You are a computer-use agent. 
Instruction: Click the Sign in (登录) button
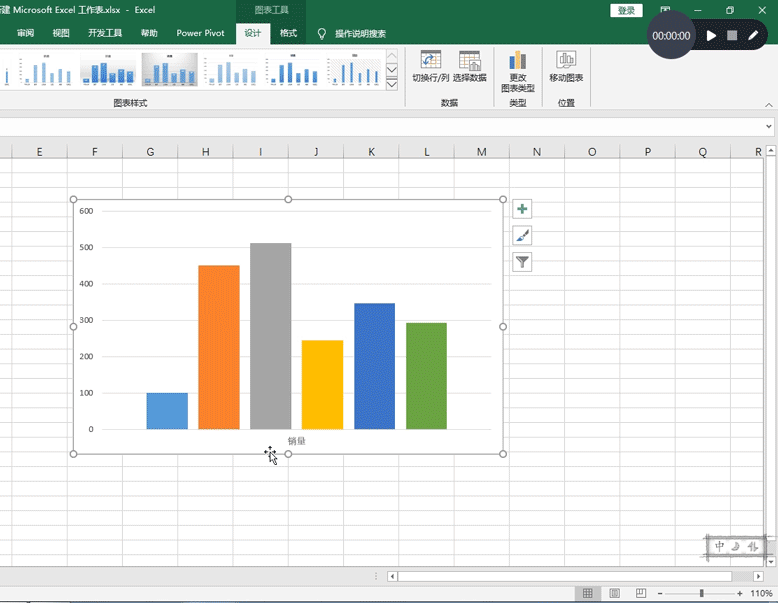click(626, 10)
